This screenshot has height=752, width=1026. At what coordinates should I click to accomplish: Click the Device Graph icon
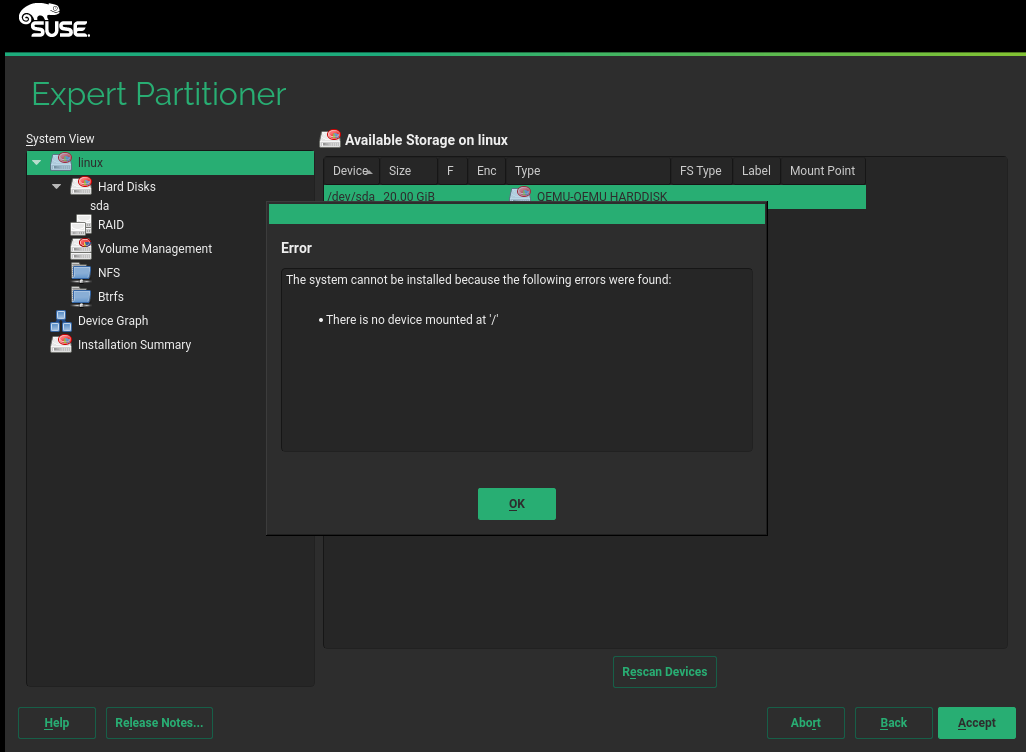tap(61, 321)
